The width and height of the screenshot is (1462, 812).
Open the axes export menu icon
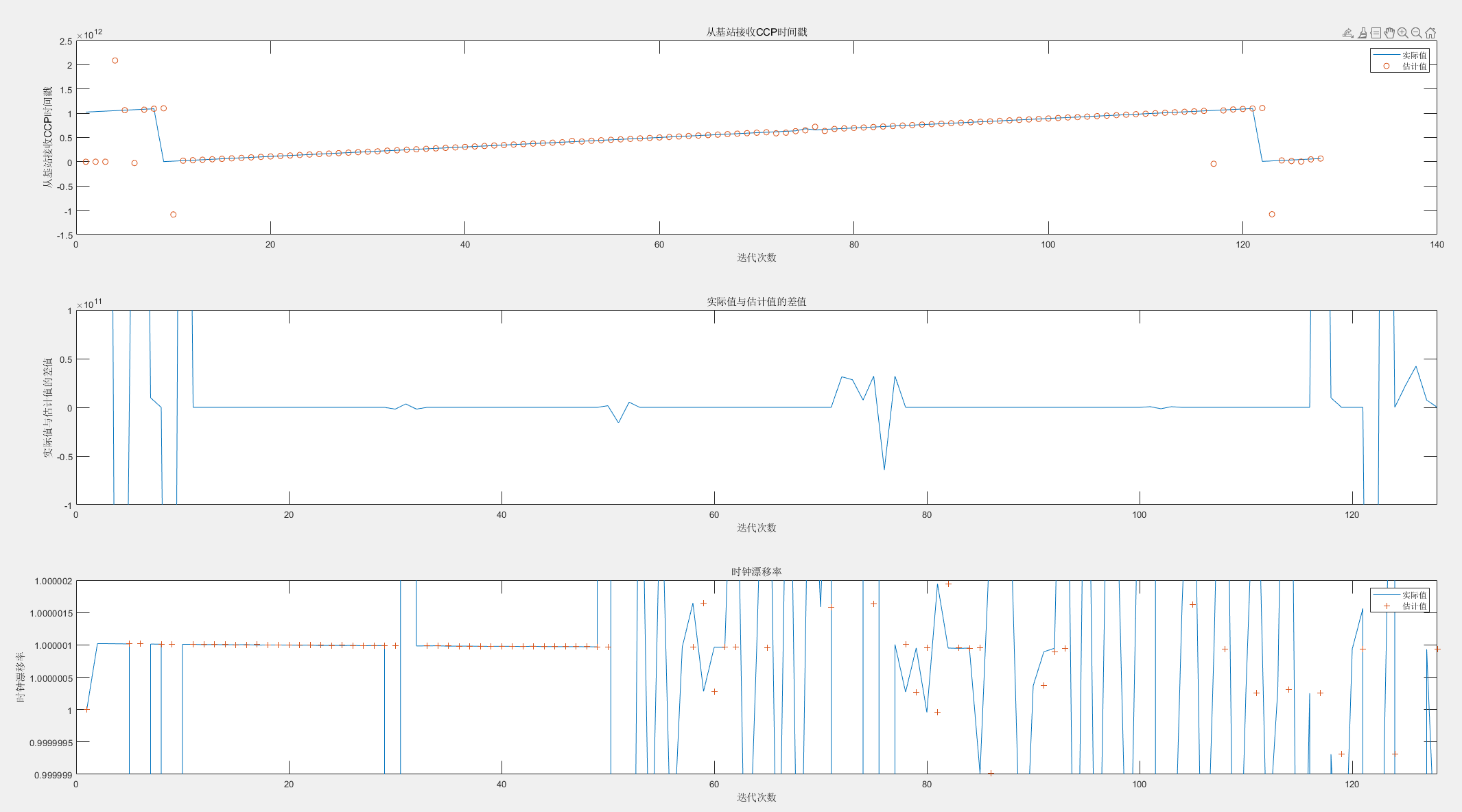point(1347,33)
